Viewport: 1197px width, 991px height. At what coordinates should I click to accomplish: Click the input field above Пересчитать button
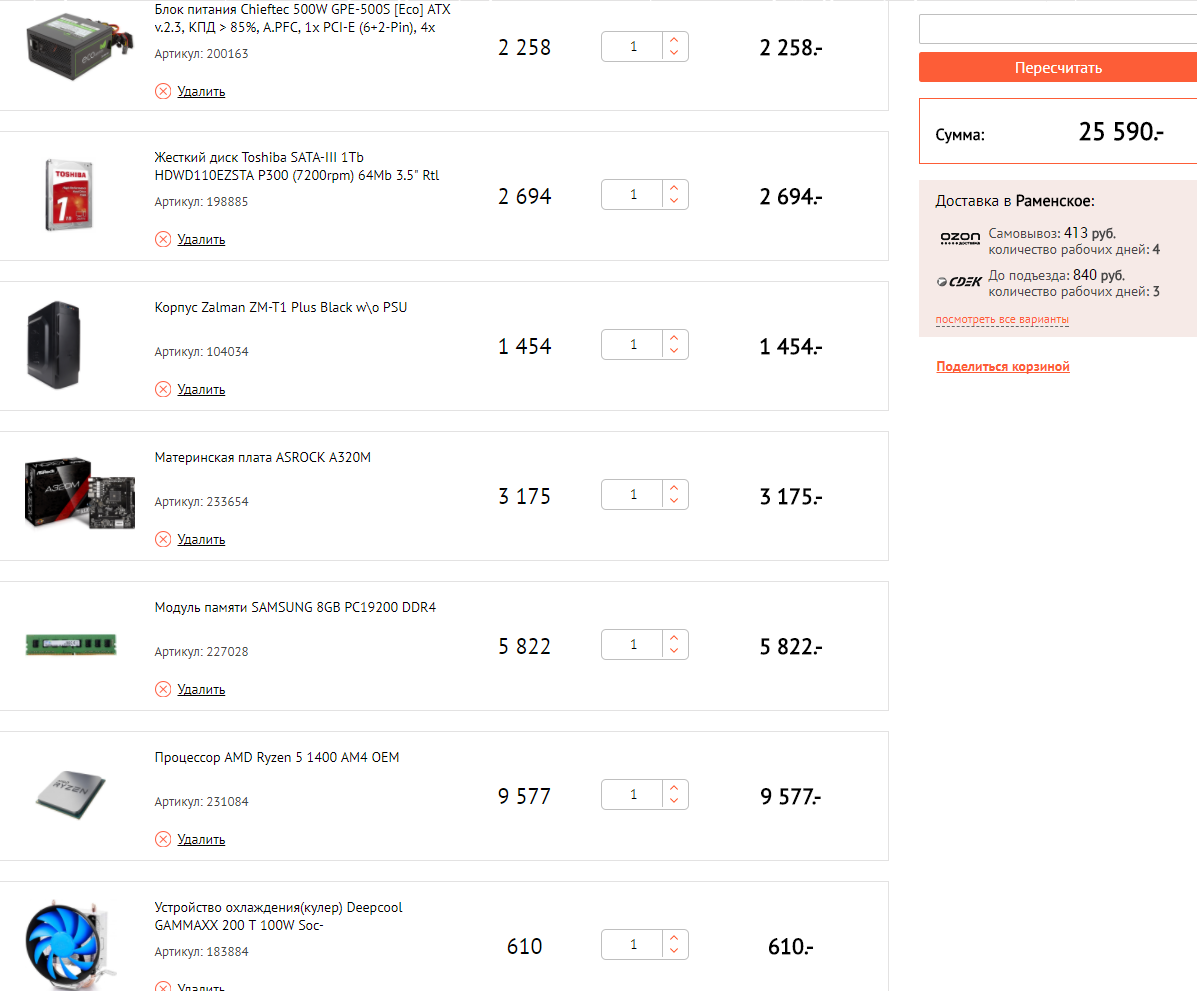[1057, 29]
